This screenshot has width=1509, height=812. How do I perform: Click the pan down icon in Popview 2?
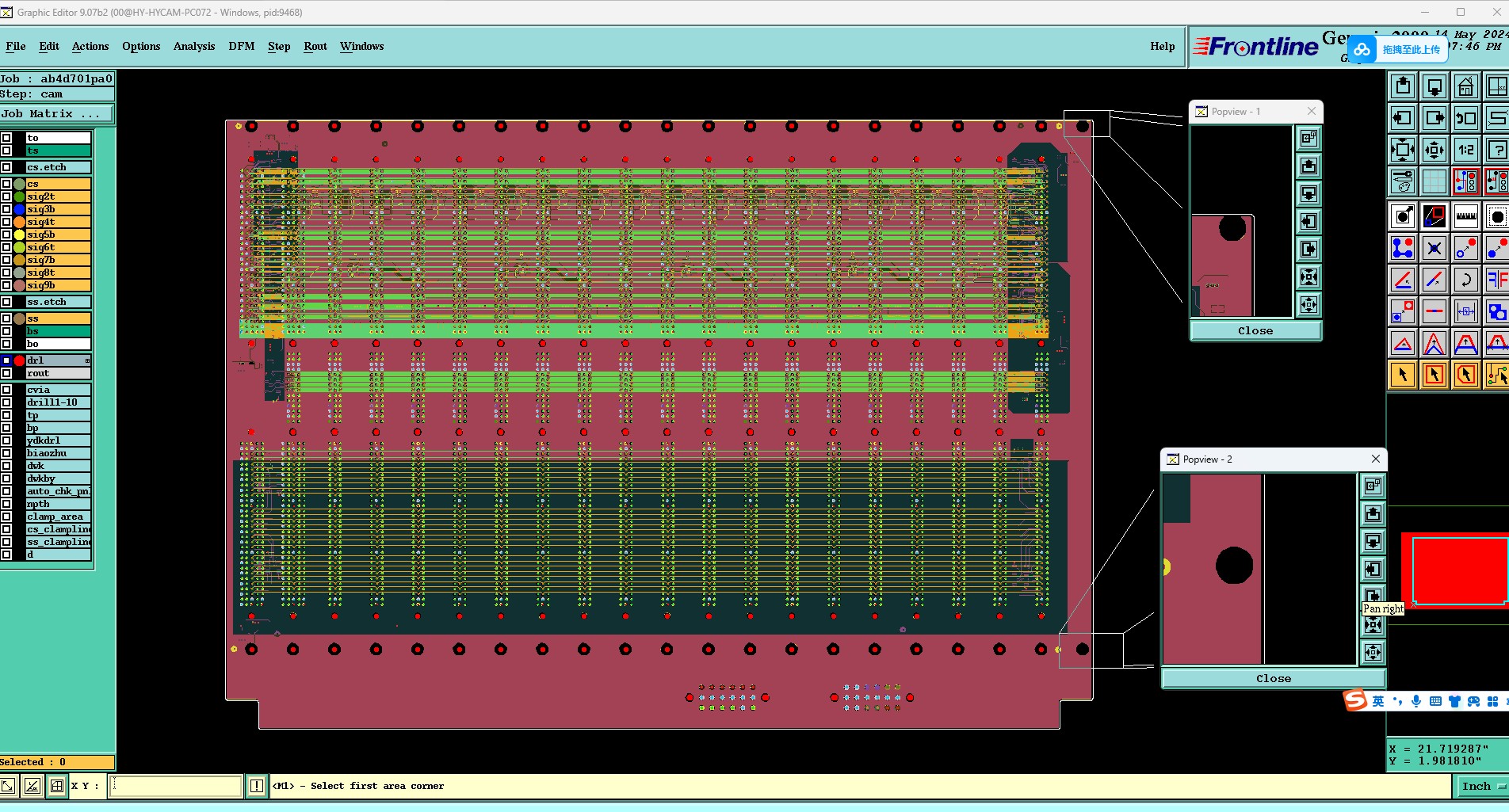(x=1373, y=542)
